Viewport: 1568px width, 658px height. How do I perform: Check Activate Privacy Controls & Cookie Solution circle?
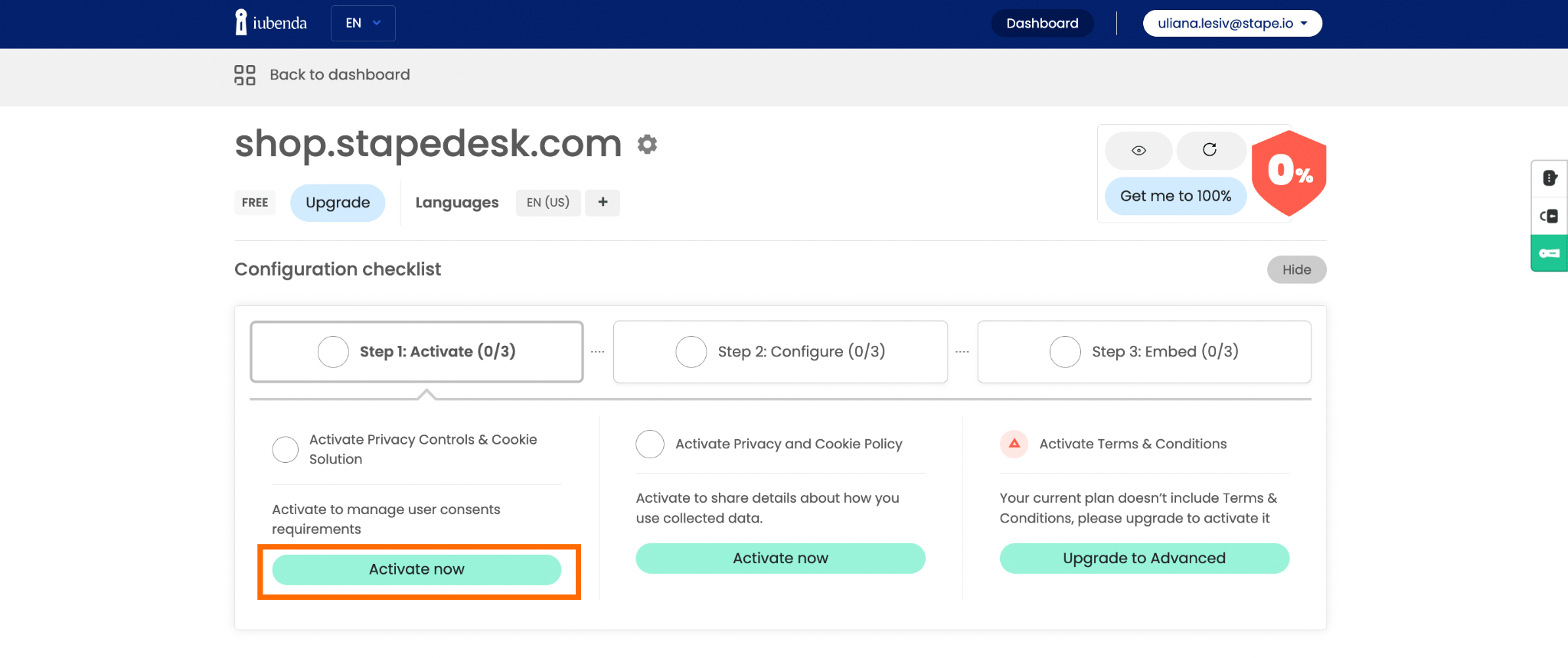point(286,449)
